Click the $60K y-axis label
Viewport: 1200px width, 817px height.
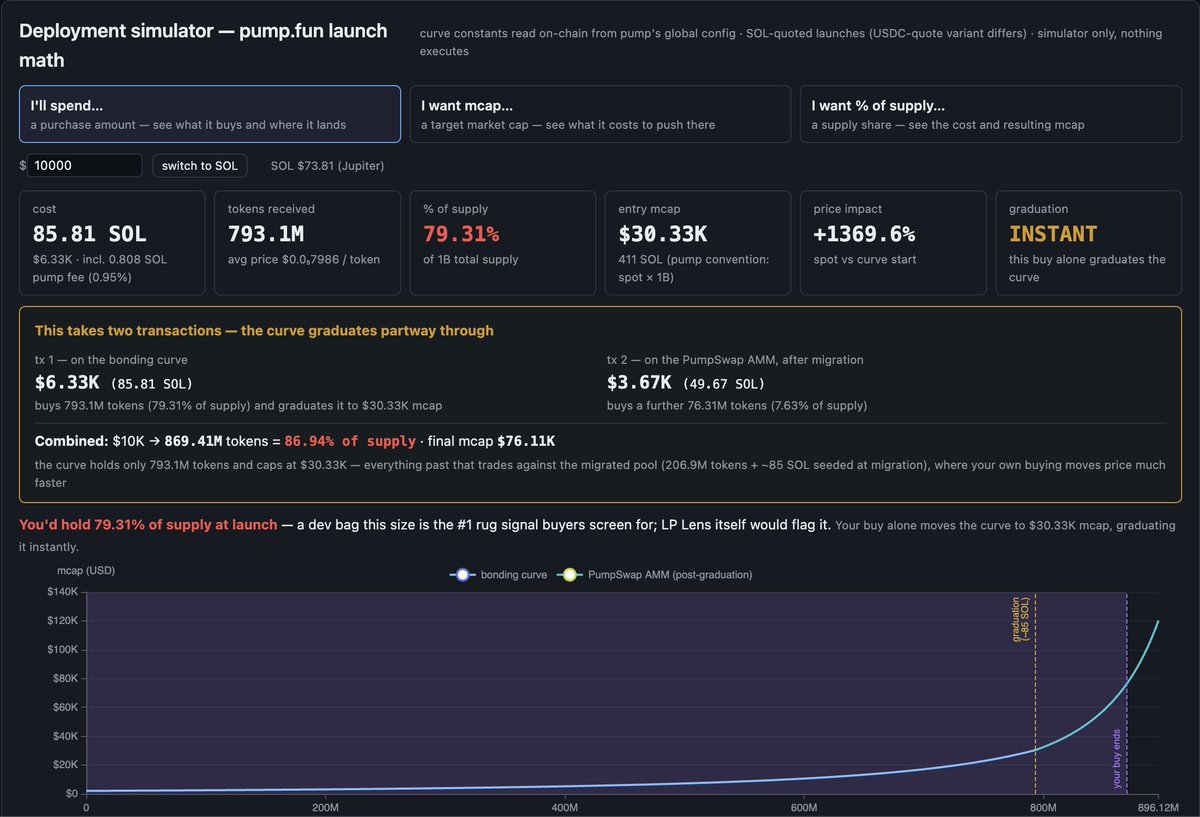pos(66,707)
